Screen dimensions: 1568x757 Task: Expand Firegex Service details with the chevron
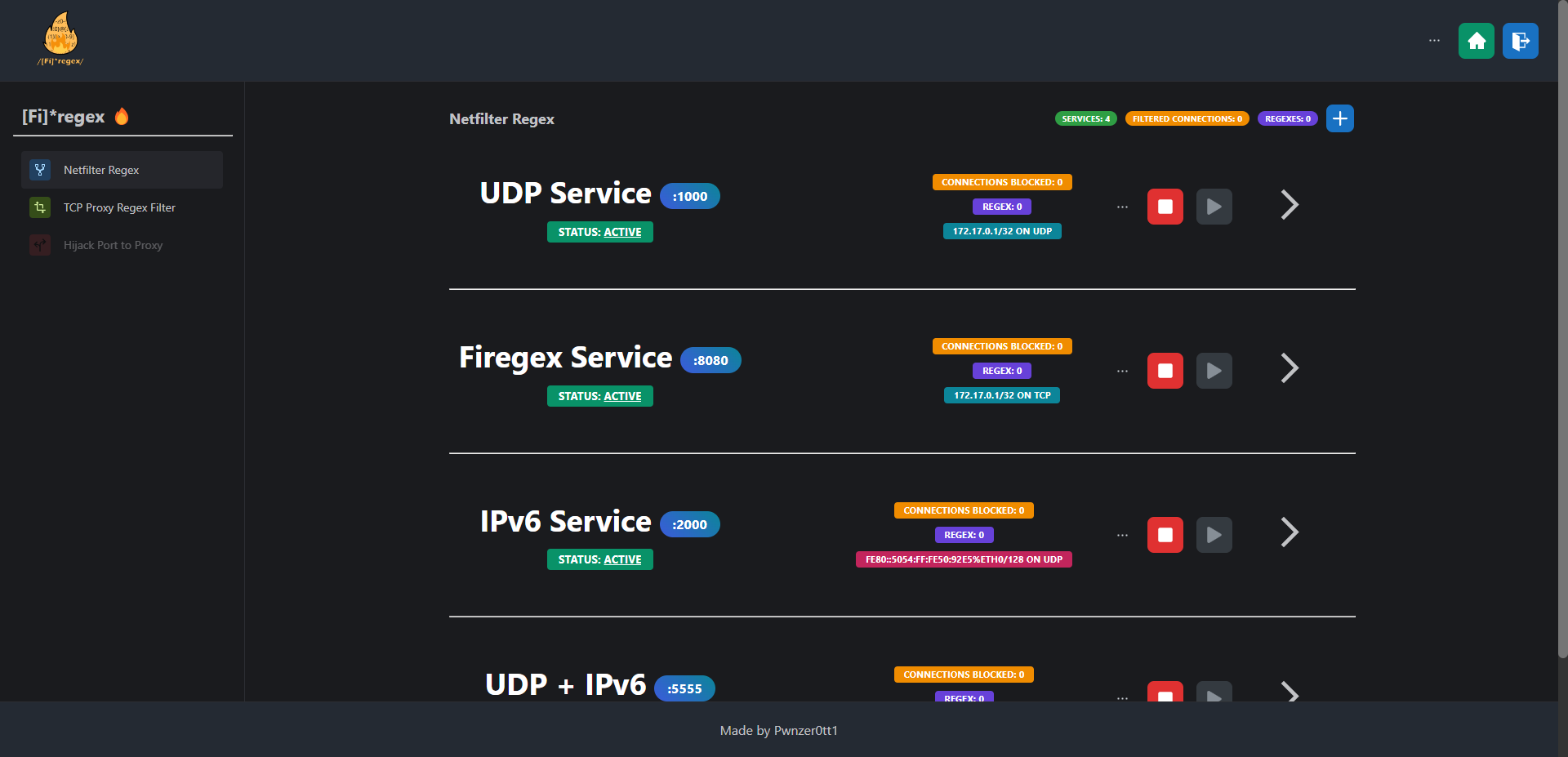coord(1288,368)
